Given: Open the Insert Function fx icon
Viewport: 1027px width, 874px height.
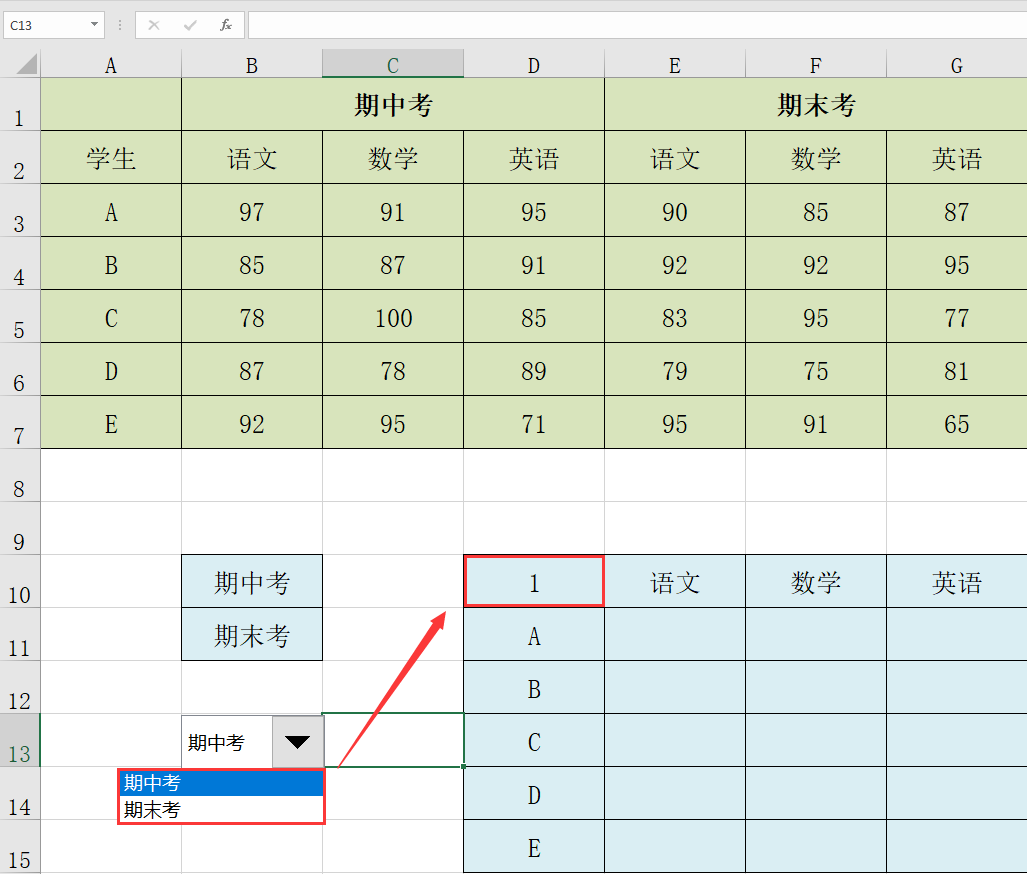Looking at the screenshot, I should 225,25.
